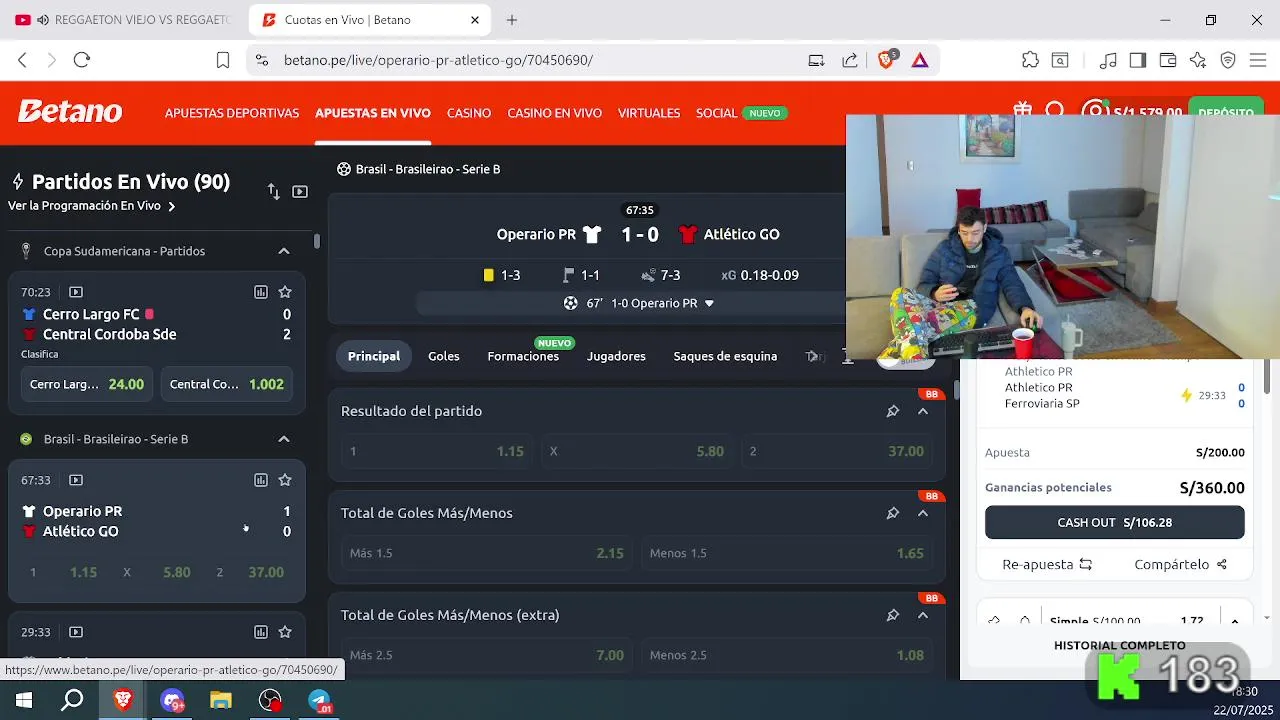Open File Explorer from the taskbar
The image size is (1280, 720).
221,701
